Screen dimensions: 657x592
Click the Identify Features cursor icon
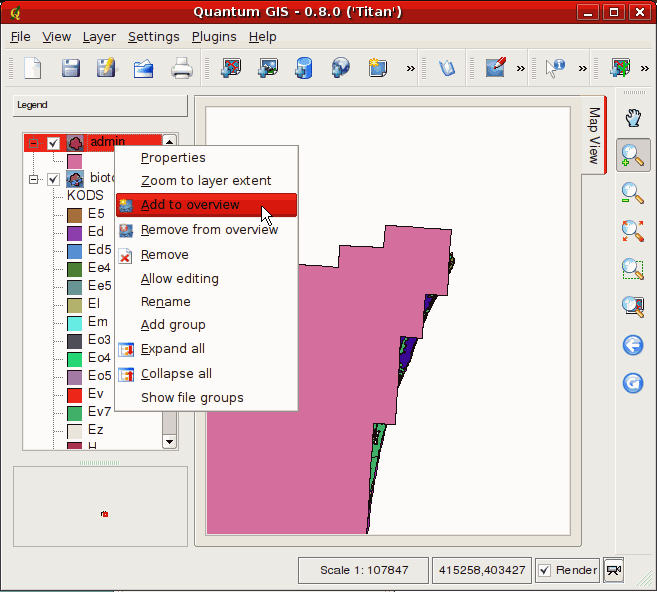point(555,68)
